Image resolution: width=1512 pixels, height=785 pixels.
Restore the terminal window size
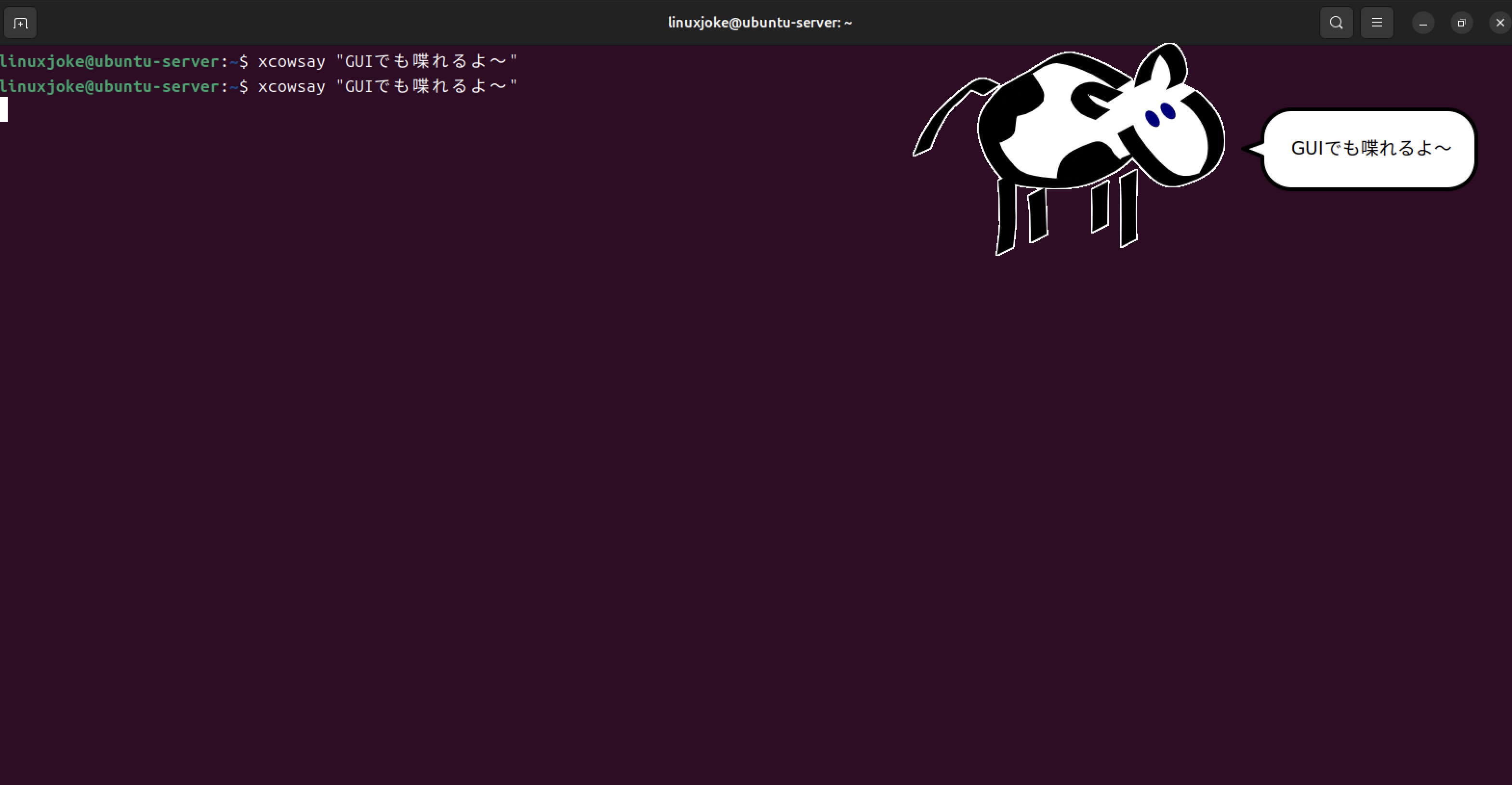[x=1461, y=24]
